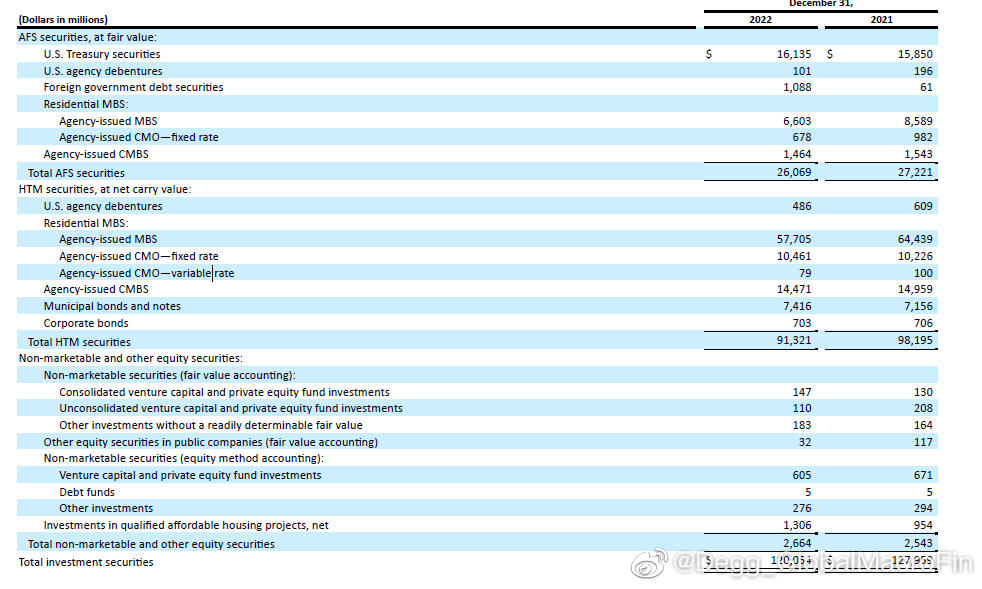
Task: Click value 183 for investments without determinable value
Action: point(802,425)
